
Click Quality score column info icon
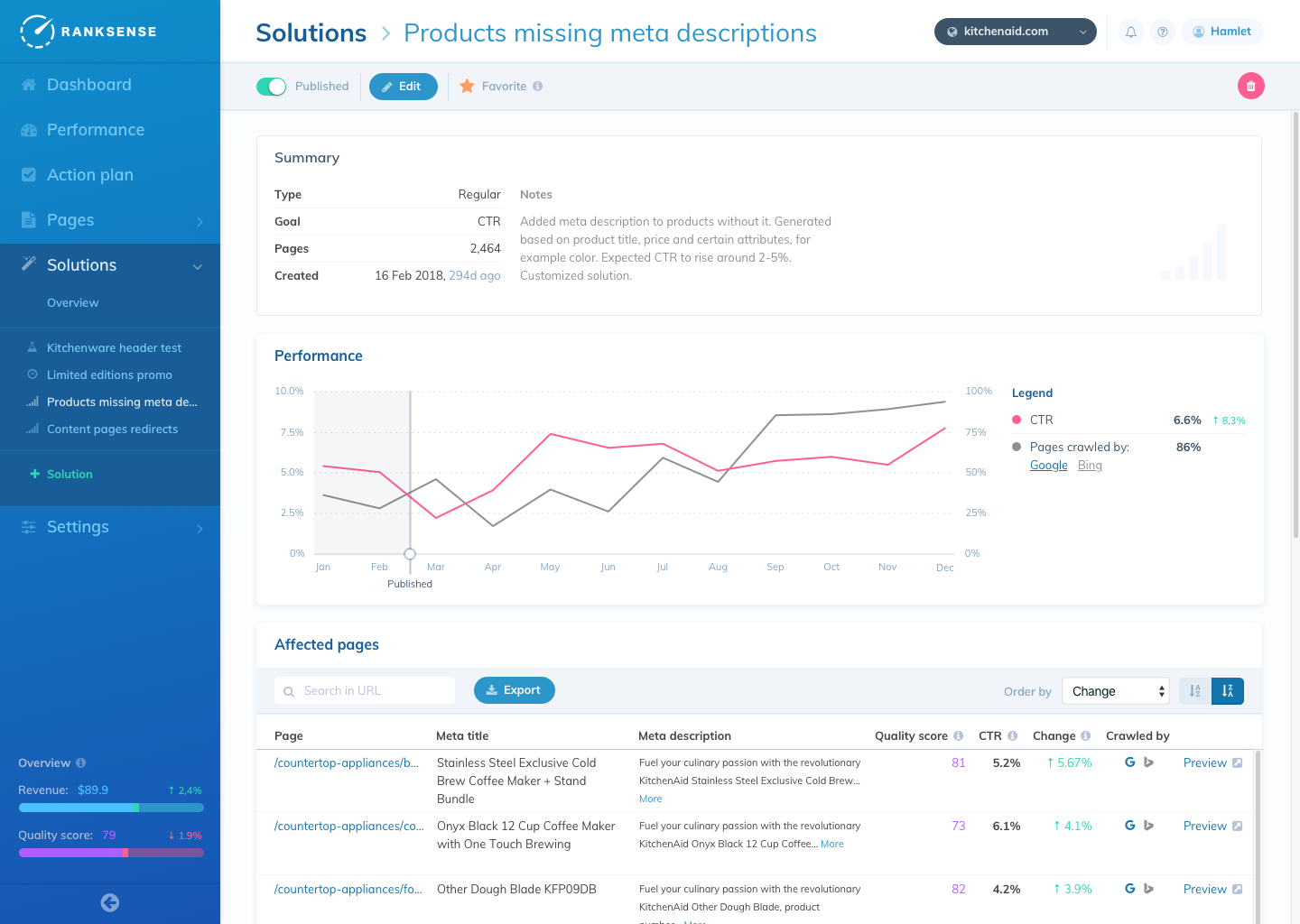[959, 735]
